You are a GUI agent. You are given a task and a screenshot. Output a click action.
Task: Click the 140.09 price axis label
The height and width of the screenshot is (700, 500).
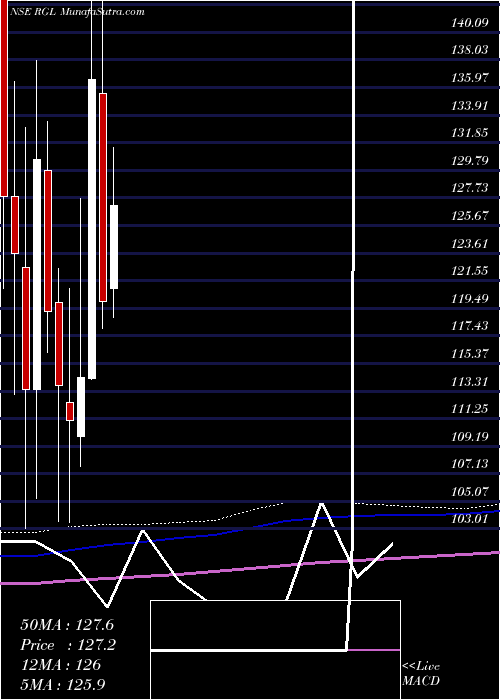pos(470,23)
